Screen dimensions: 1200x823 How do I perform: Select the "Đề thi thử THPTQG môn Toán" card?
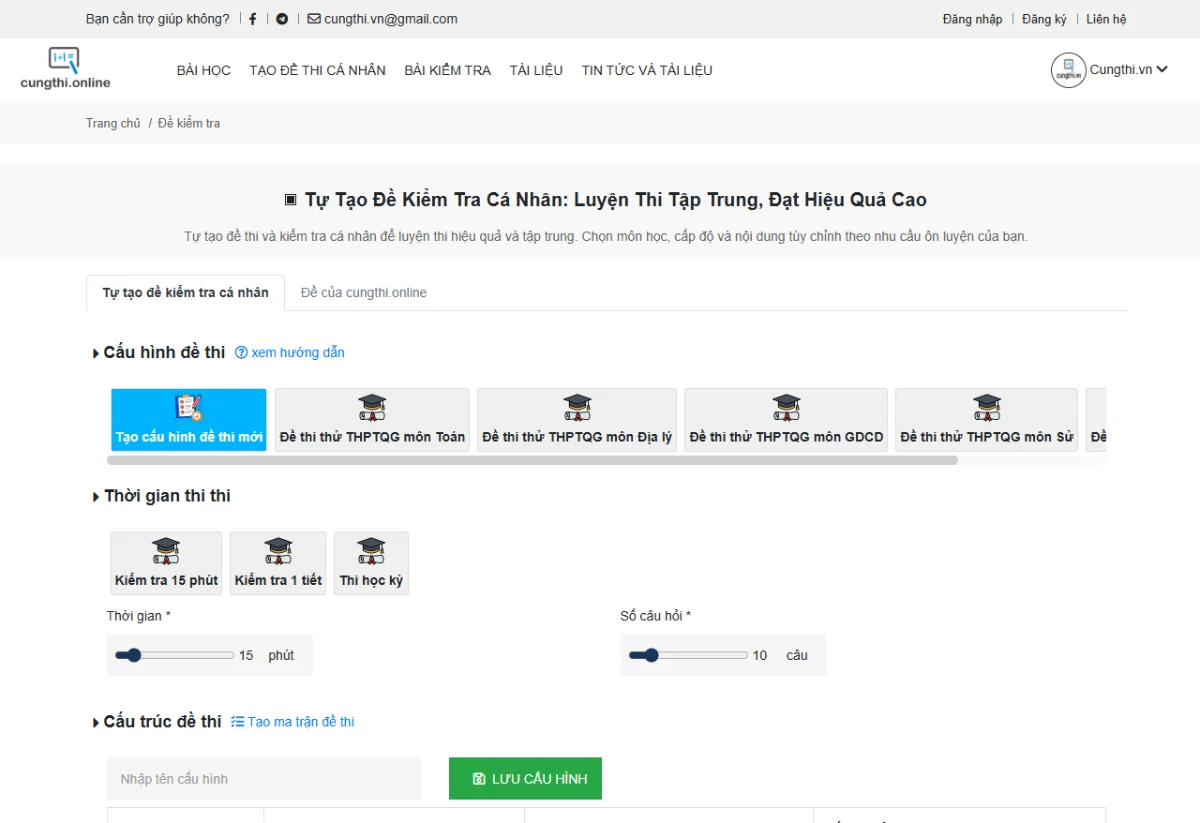(371, 419)
